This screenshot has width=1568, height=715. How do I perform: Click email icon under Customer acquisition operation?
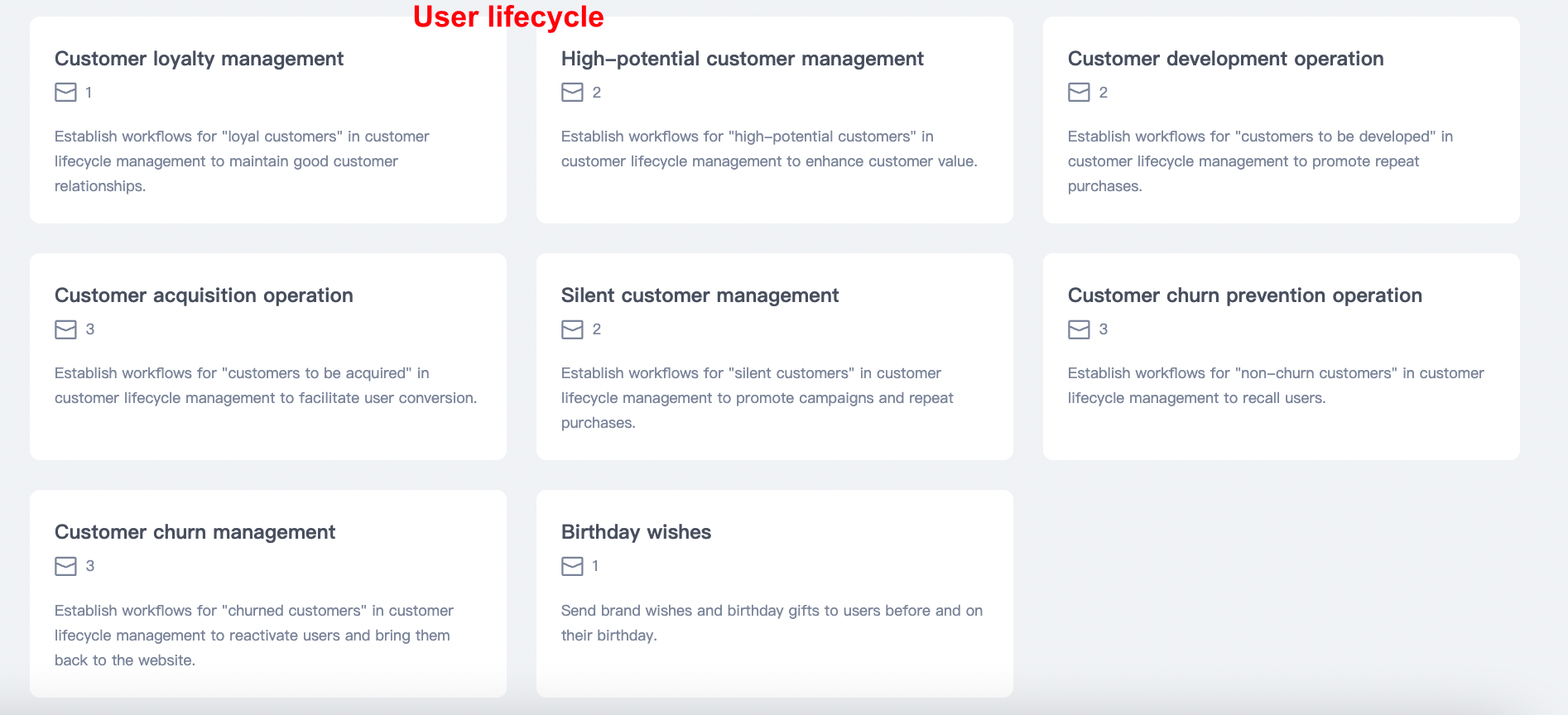click(65, 329)
